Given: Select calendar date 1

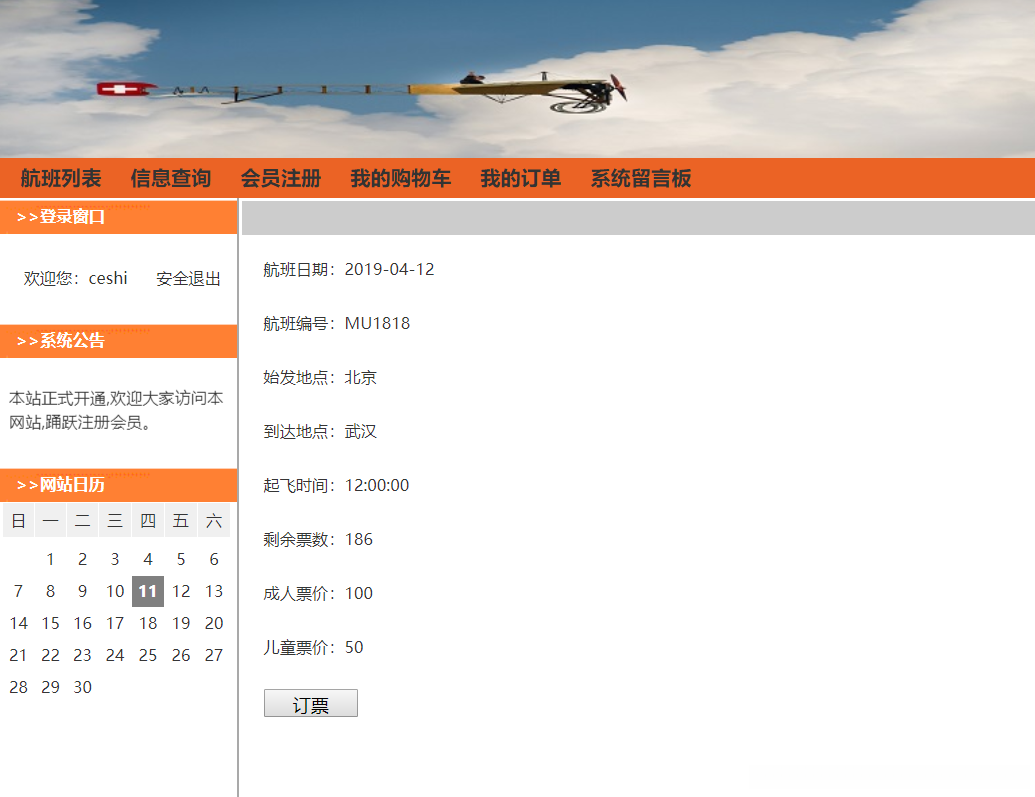Looking at the screenshot, I should point(50,559).
